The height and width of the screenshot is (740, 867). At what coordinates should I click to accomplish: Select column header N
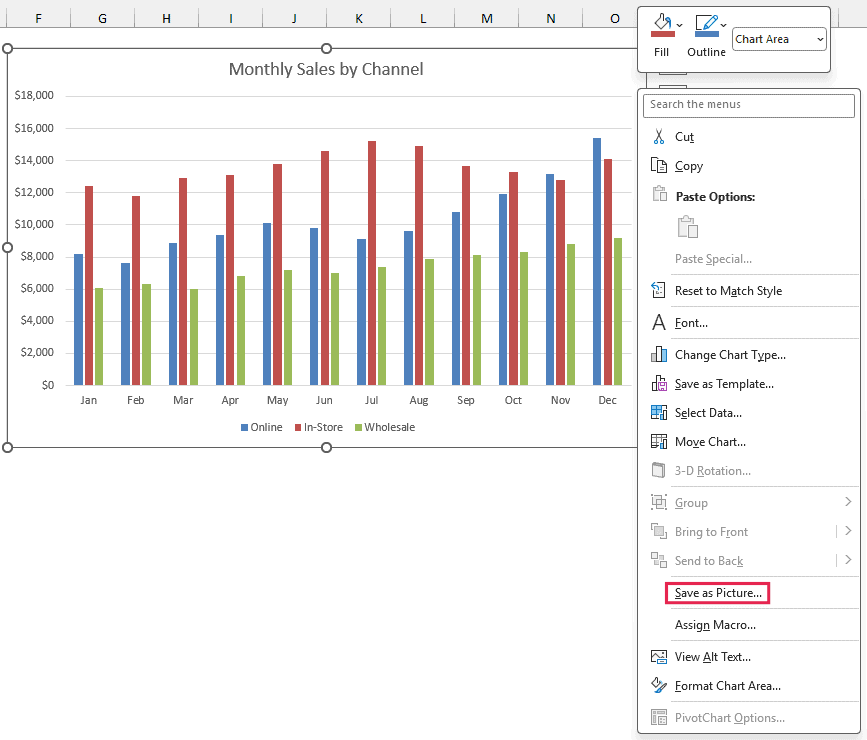click(551, 18)
